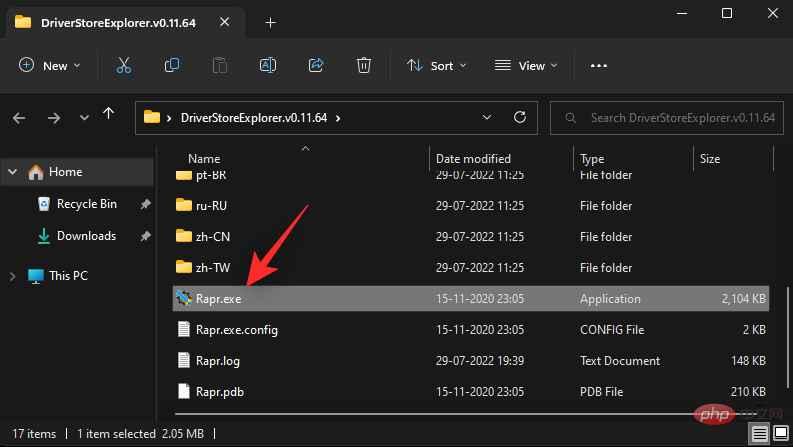Open Home in navigation pane
The width and height of the screenshot is (793, 447).
pos(66,172)
